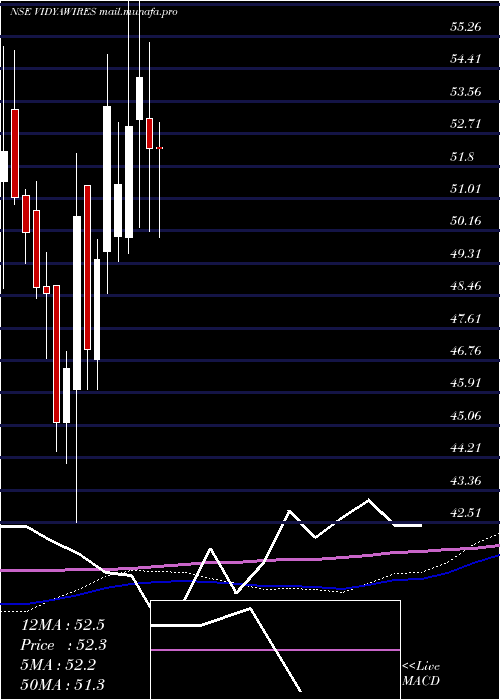The height and width of the screenshot is (700, 500).
Task: Click the 53.56 price axis label
Action: (465, 92)
